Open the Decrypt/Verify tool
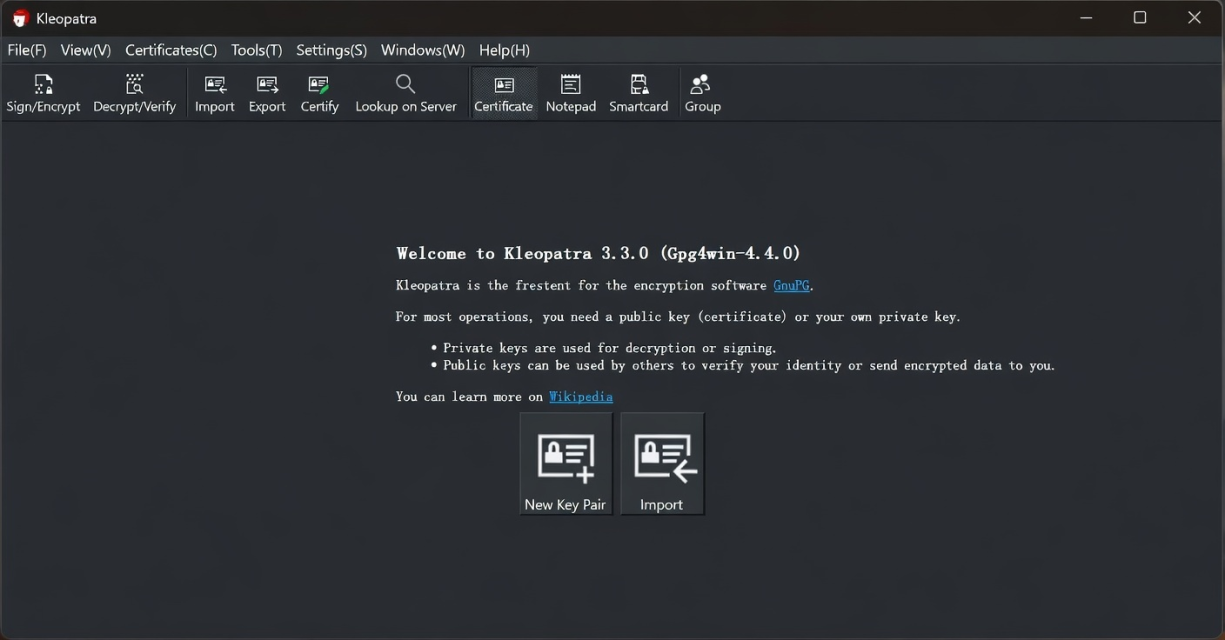1225x640 pixels. pyautogui.click(x=134, y=94)
